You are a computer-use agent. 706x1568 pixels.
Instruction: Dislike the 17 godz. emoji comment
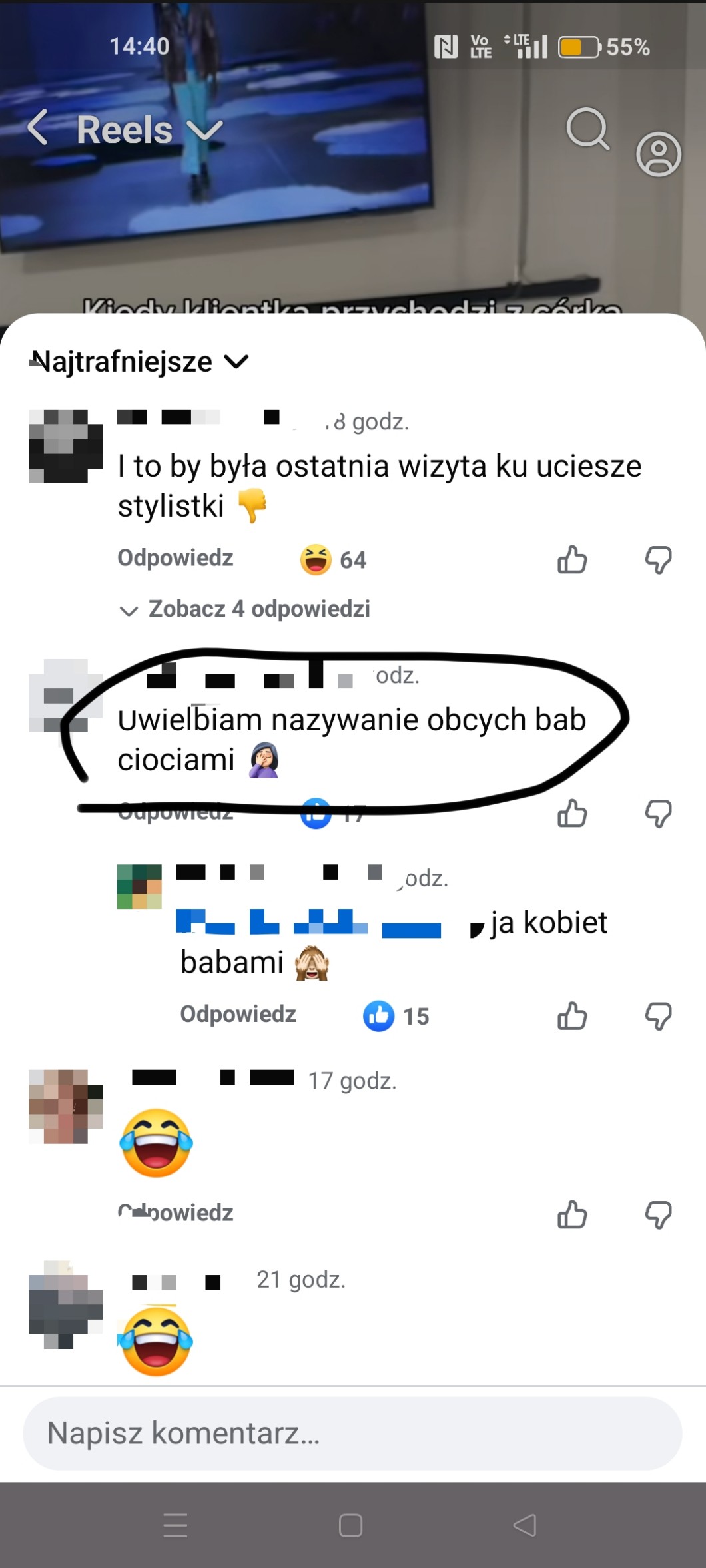(x=659, y=1214)
